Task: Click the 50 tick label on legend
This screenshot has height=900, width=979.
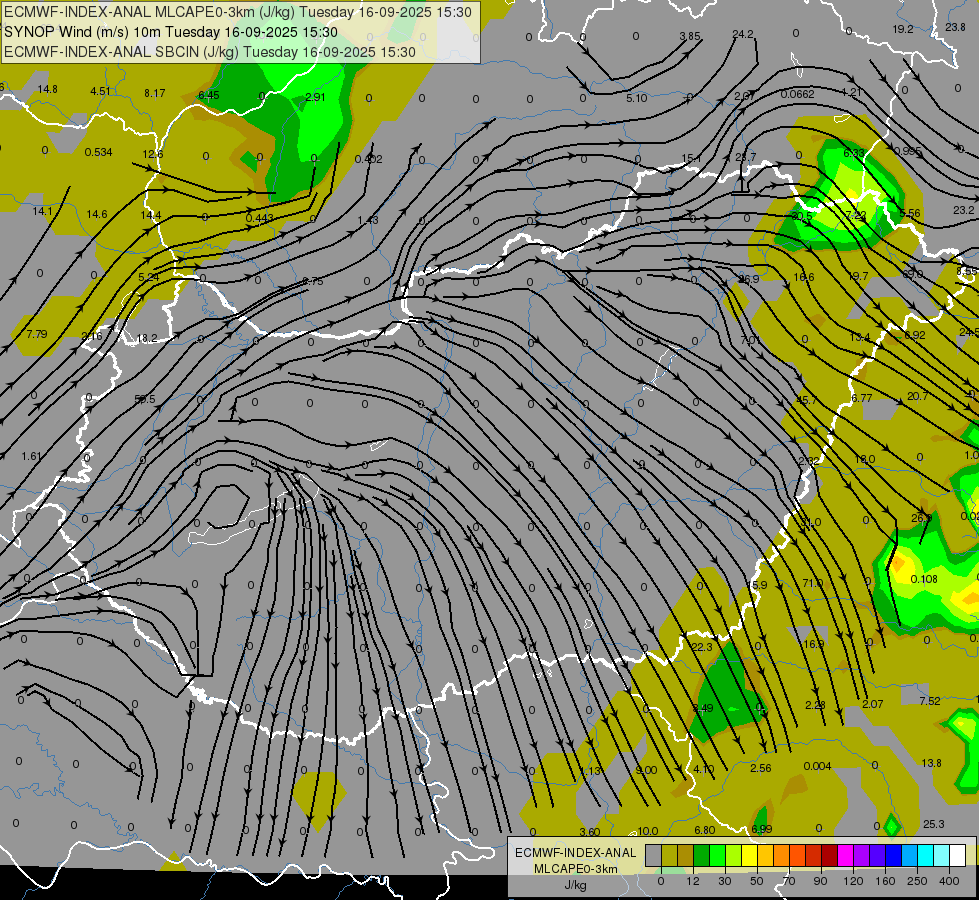Action: tap(757, 881)
